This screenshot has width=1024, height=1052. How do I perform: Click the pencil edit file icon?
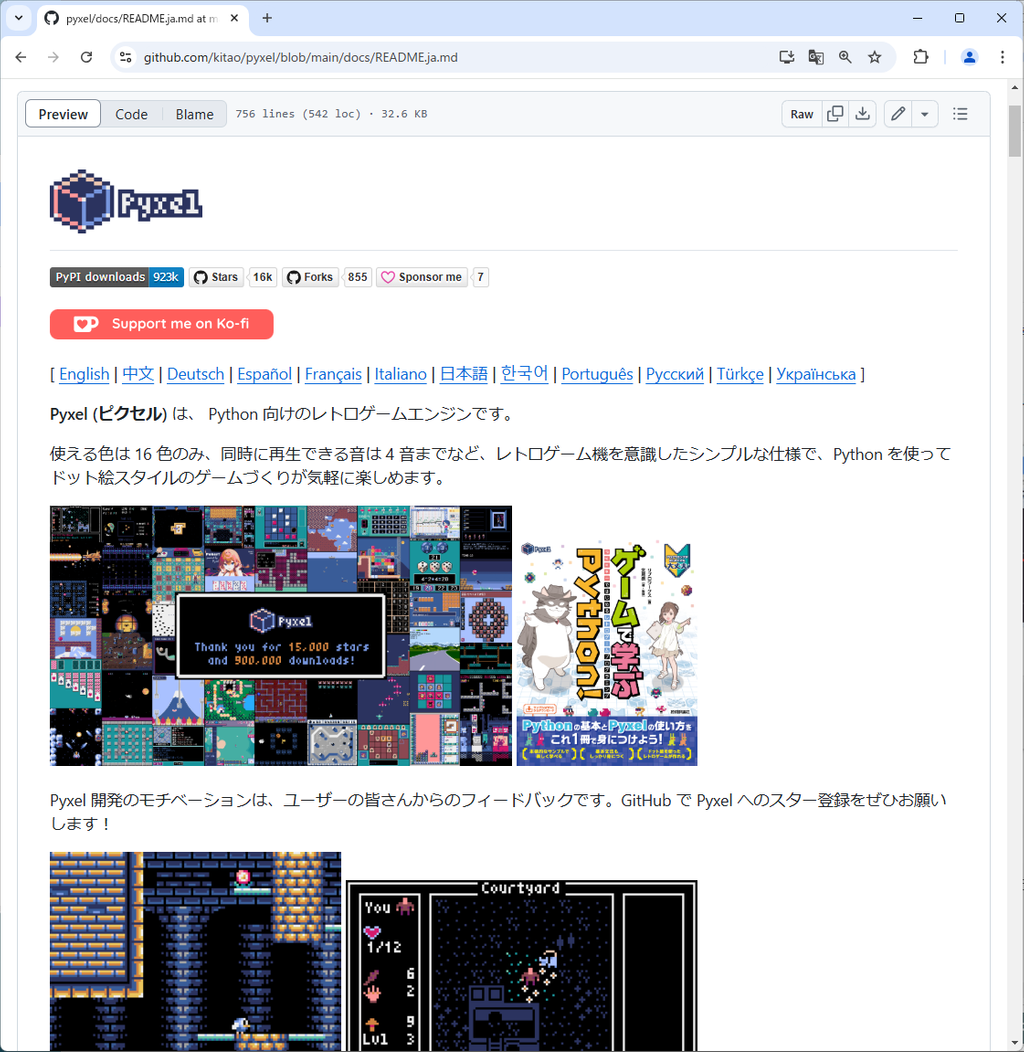[x=898, y=114]
